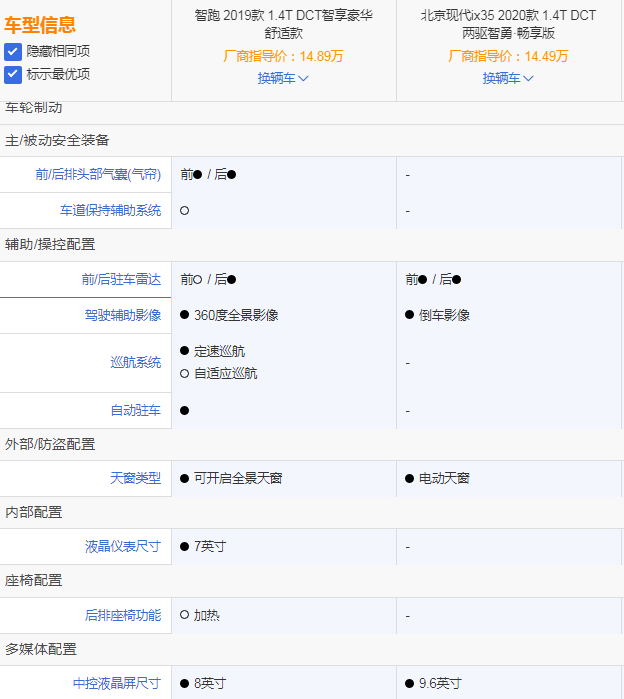Click the 天窗类型 parameter link
Image resolution: width=624 pixels, height=699 pixels.
point(135,478)
